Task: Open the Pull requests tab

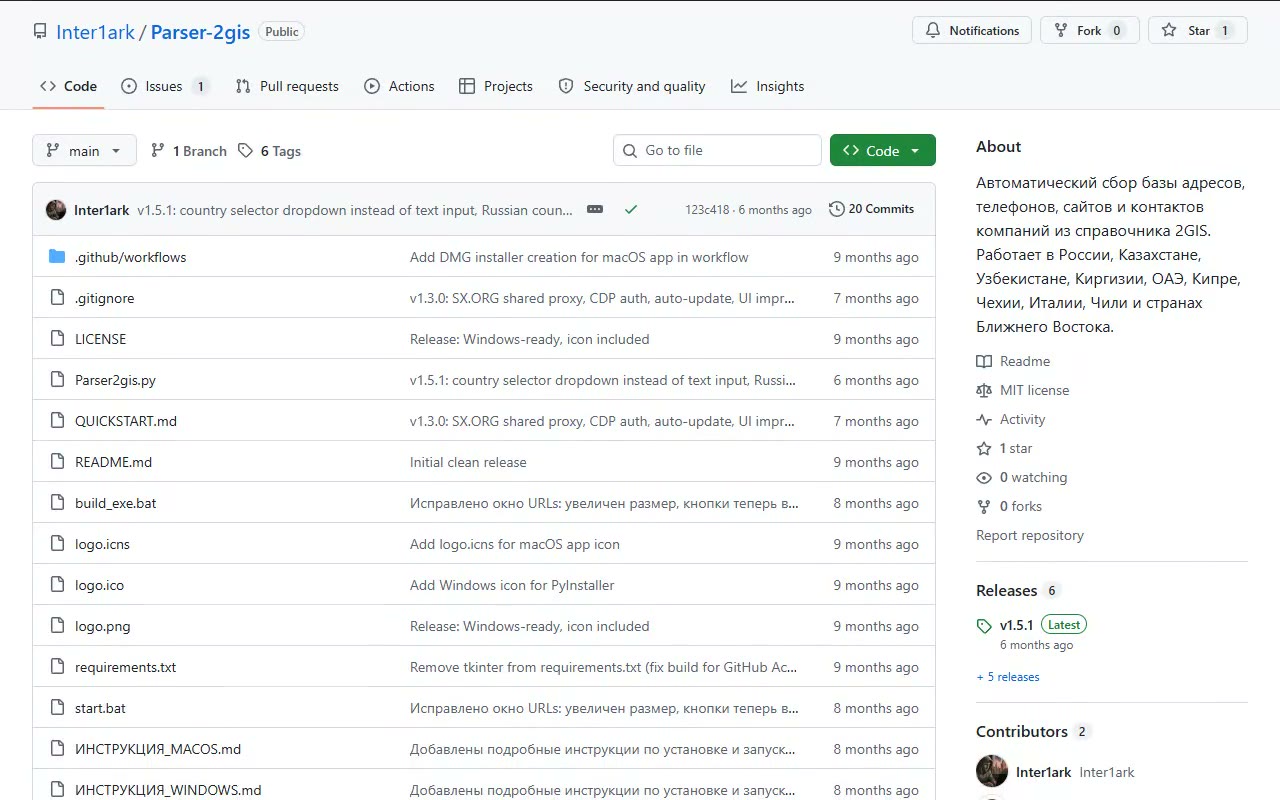Action: point(287,86)
